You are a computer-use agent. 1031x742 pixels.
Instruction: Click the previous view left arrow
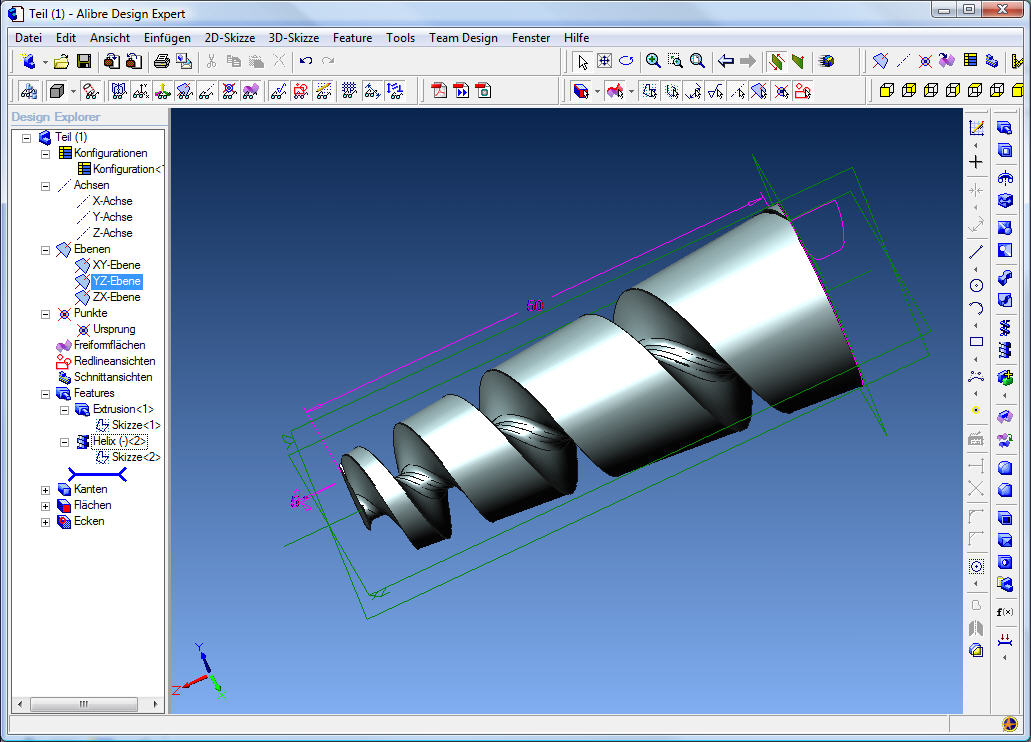726,61
